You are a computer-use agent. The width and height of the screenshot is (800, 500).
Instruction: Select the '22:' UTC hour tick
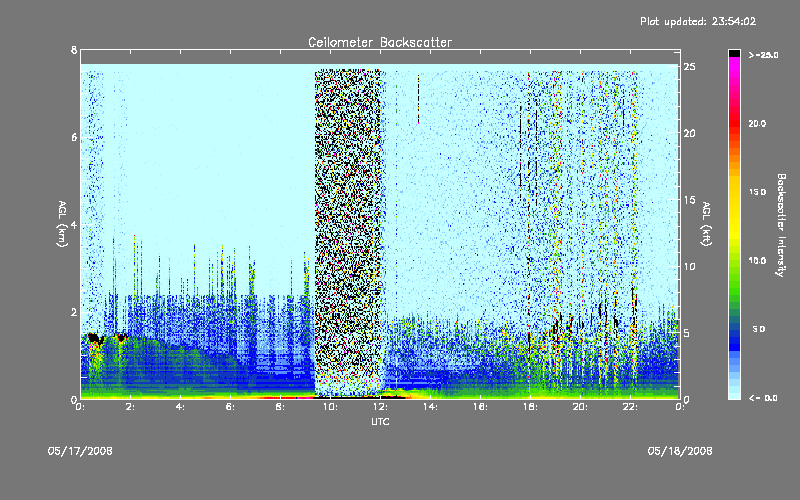pos(630,407)
